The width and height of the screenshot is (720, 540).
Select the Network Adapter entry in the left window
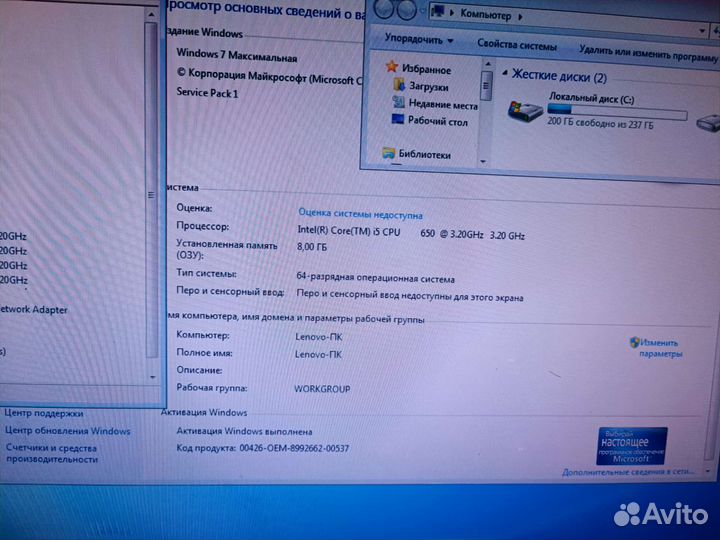click(34, 309)
